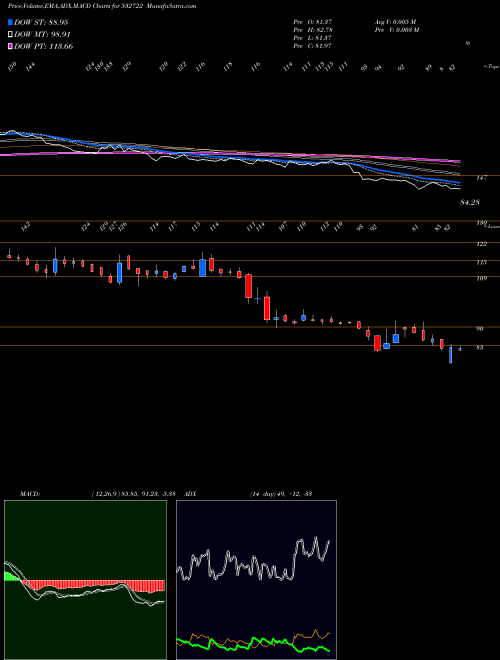Click the 122 price level axis label

(x=481, y=244)
